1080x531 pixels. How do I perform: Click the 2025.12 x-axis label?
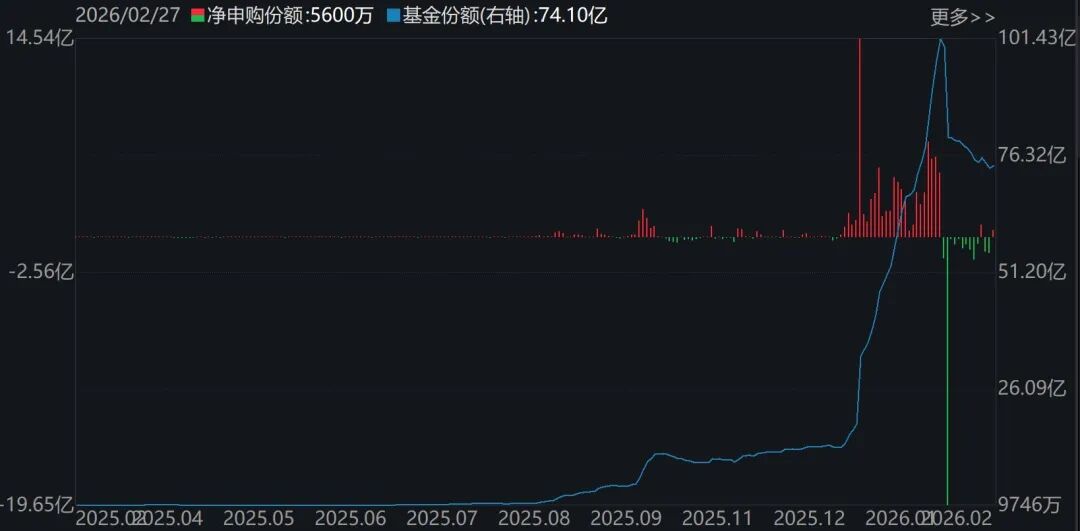coord(811,518)
